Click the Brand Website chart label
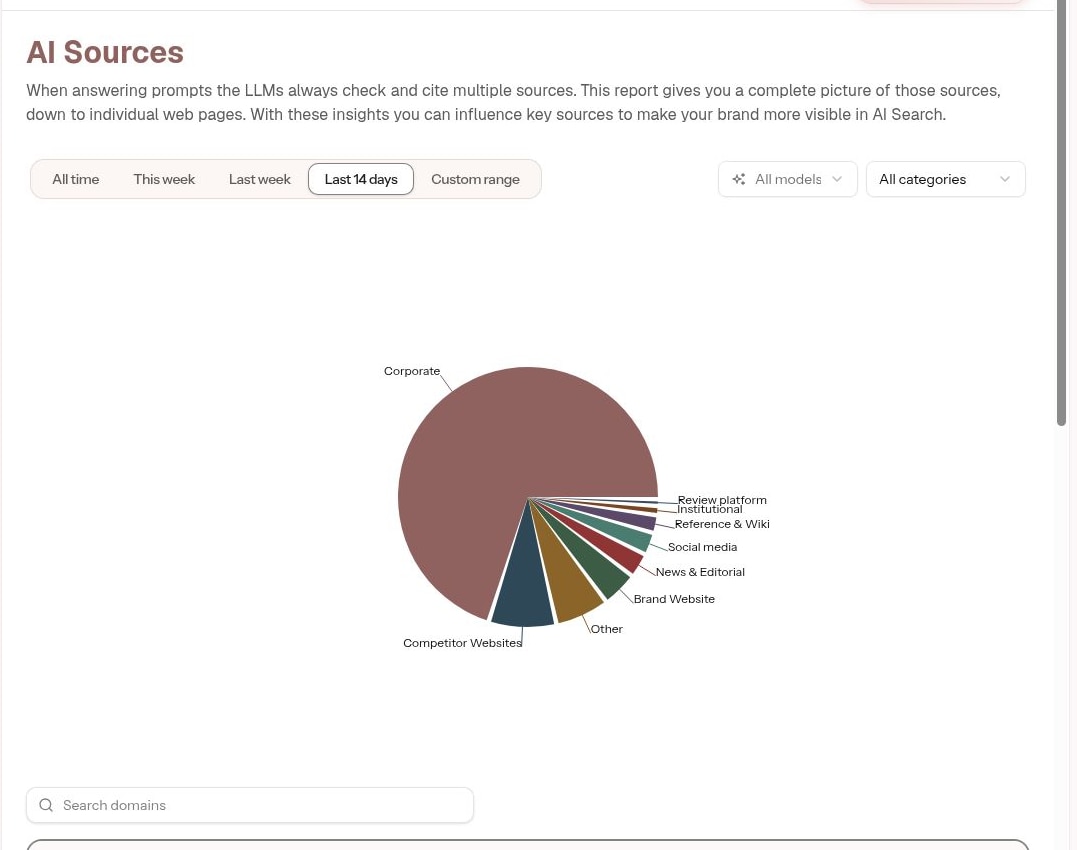The image size is (1077, 850). pyautogui.click(x=674, y=599)
